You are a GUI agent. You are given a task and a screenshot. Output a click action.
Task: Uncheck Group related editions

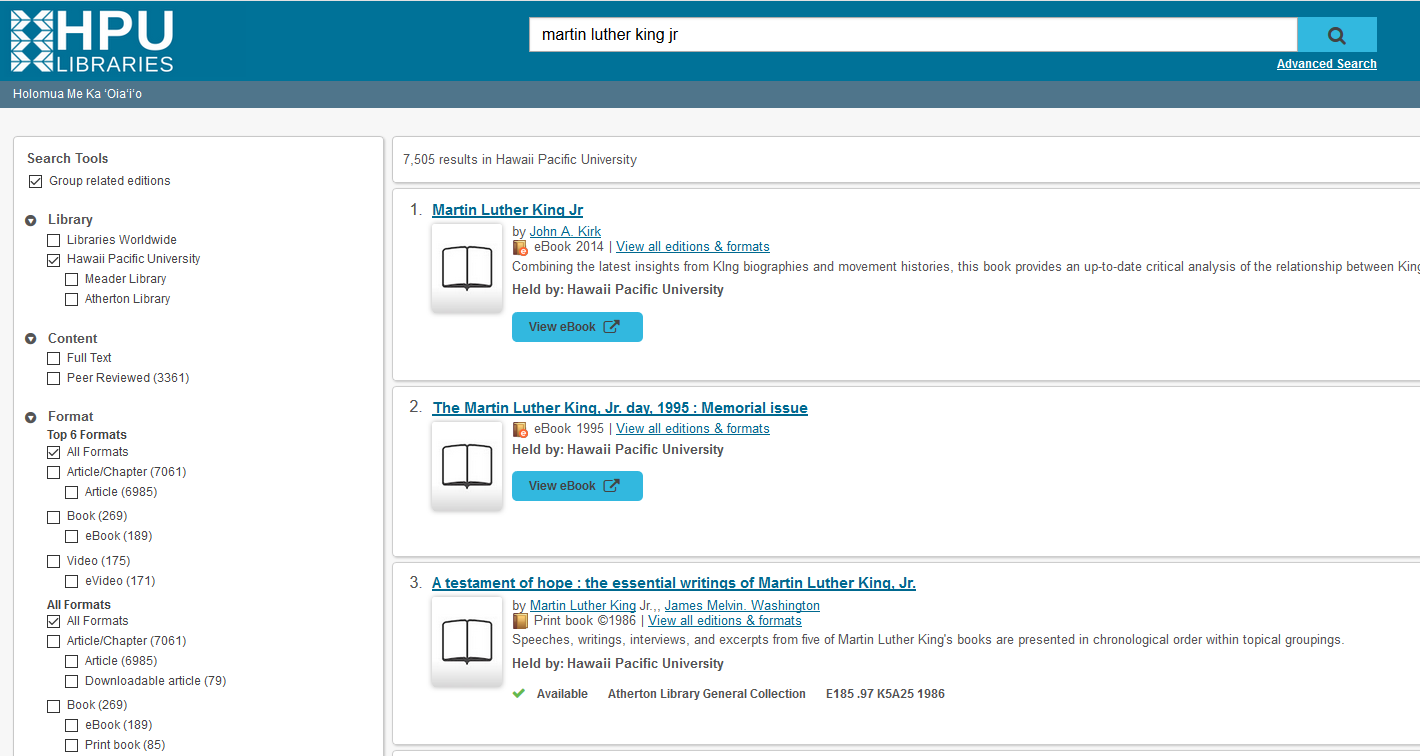(x=35, y=181)
